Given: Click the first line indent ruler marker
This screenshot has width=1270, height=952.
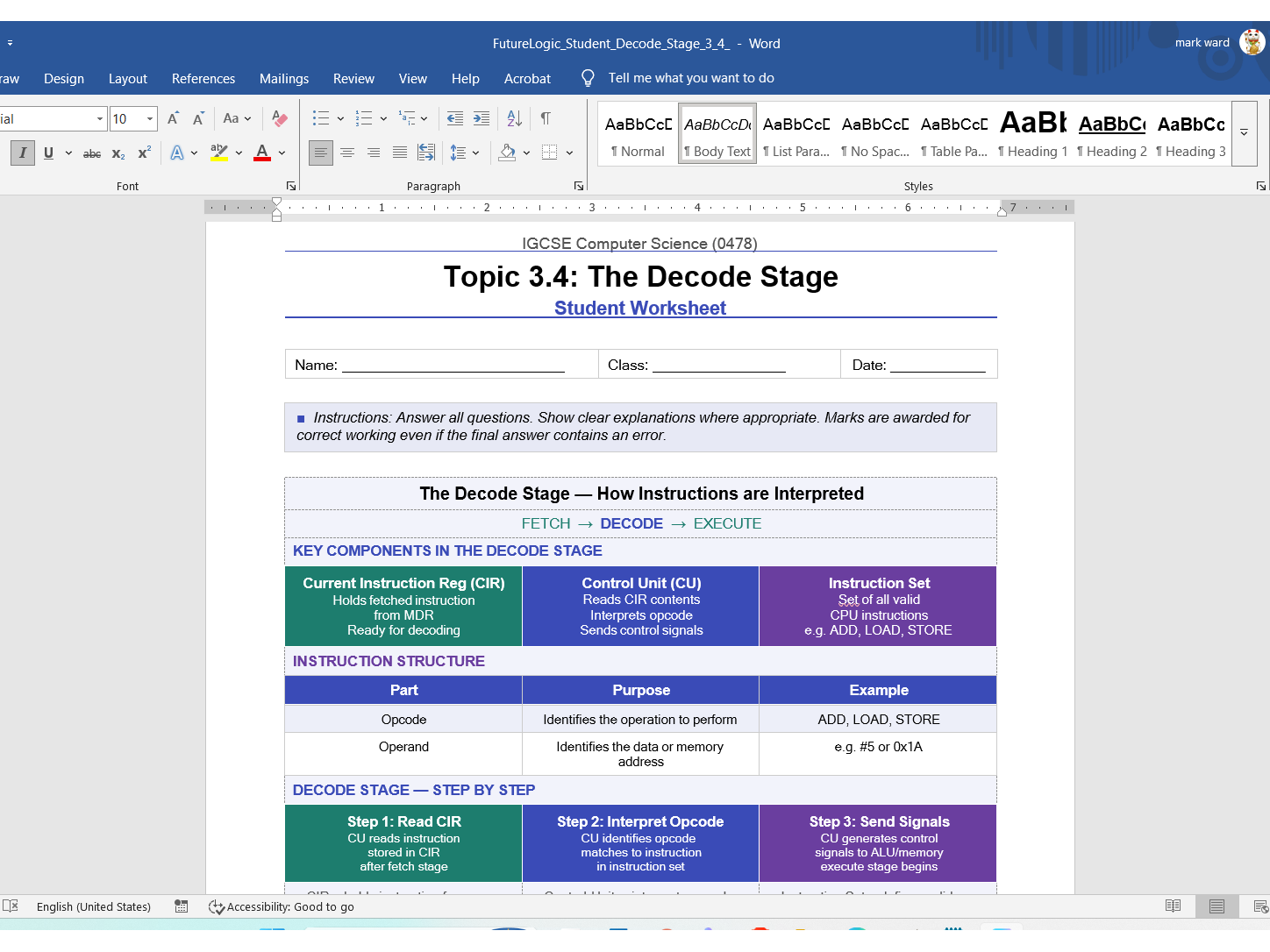Looking at the screenshot, I should click(277, 202).
